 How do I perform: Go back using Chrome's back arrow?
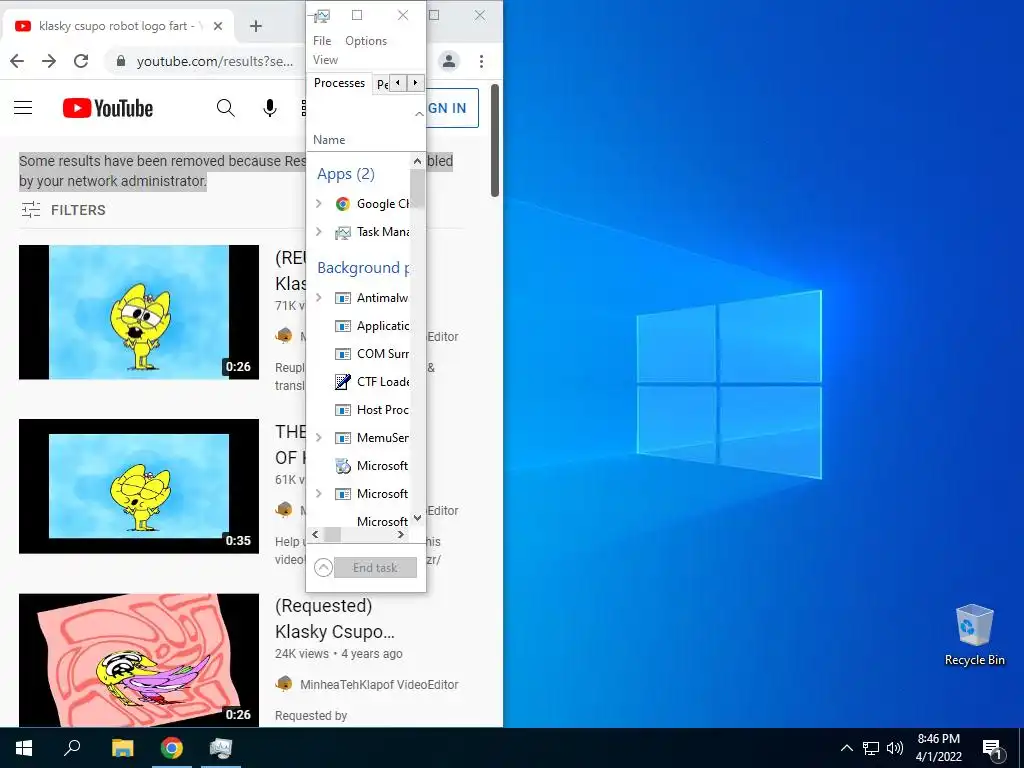[18, 61]
